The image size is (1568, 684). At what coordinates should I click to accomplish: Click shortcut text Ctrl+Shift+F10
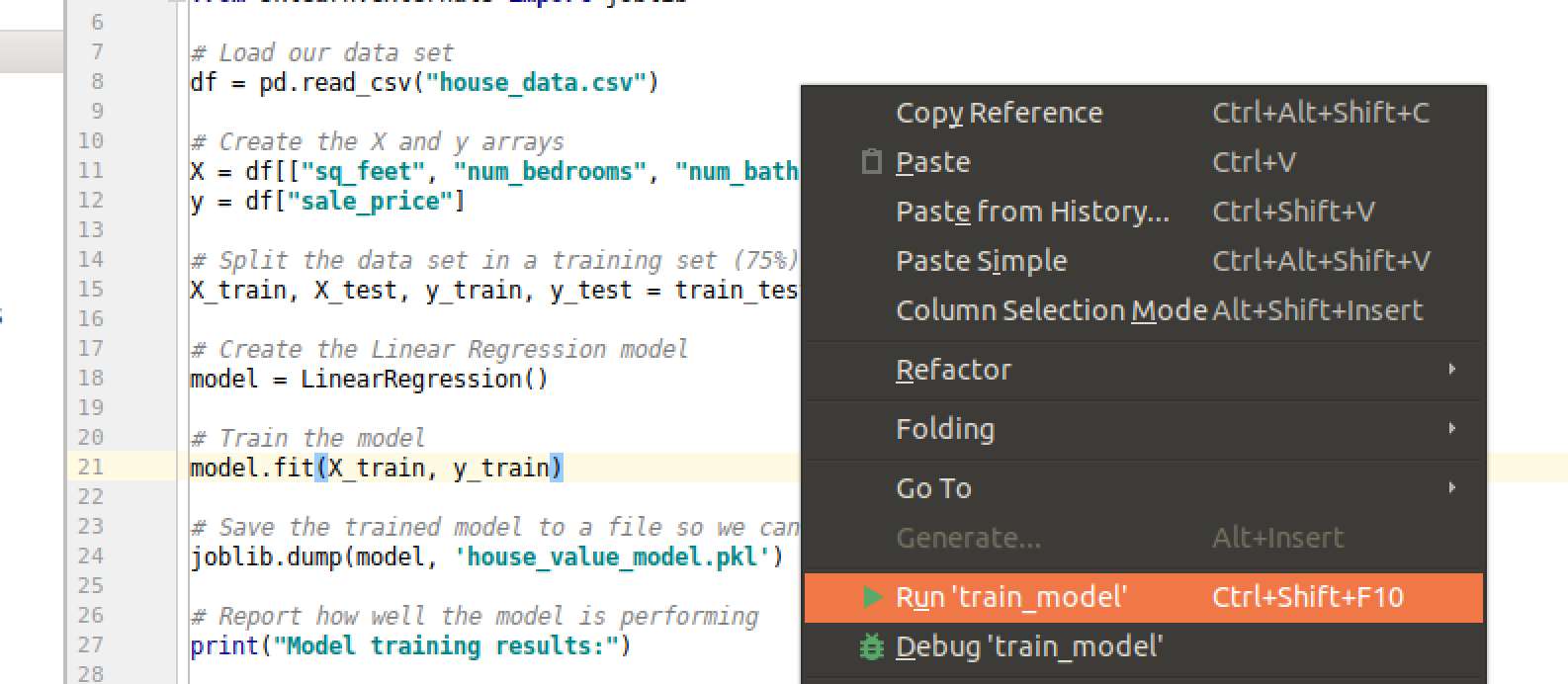click(1307, 597)
